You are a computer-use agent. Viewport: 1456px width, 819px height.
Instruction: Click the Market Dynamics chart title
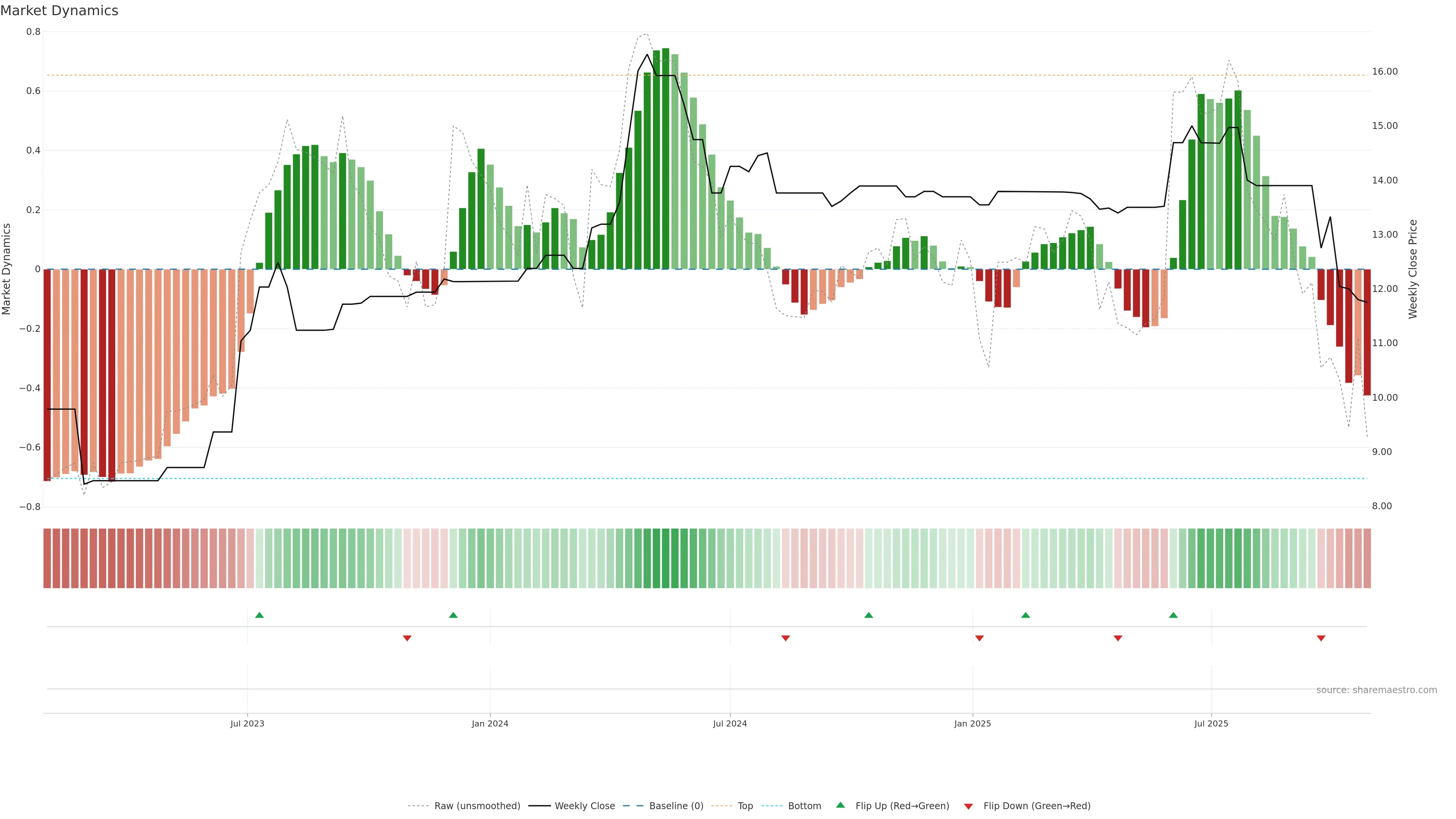(x=60, y=11)
